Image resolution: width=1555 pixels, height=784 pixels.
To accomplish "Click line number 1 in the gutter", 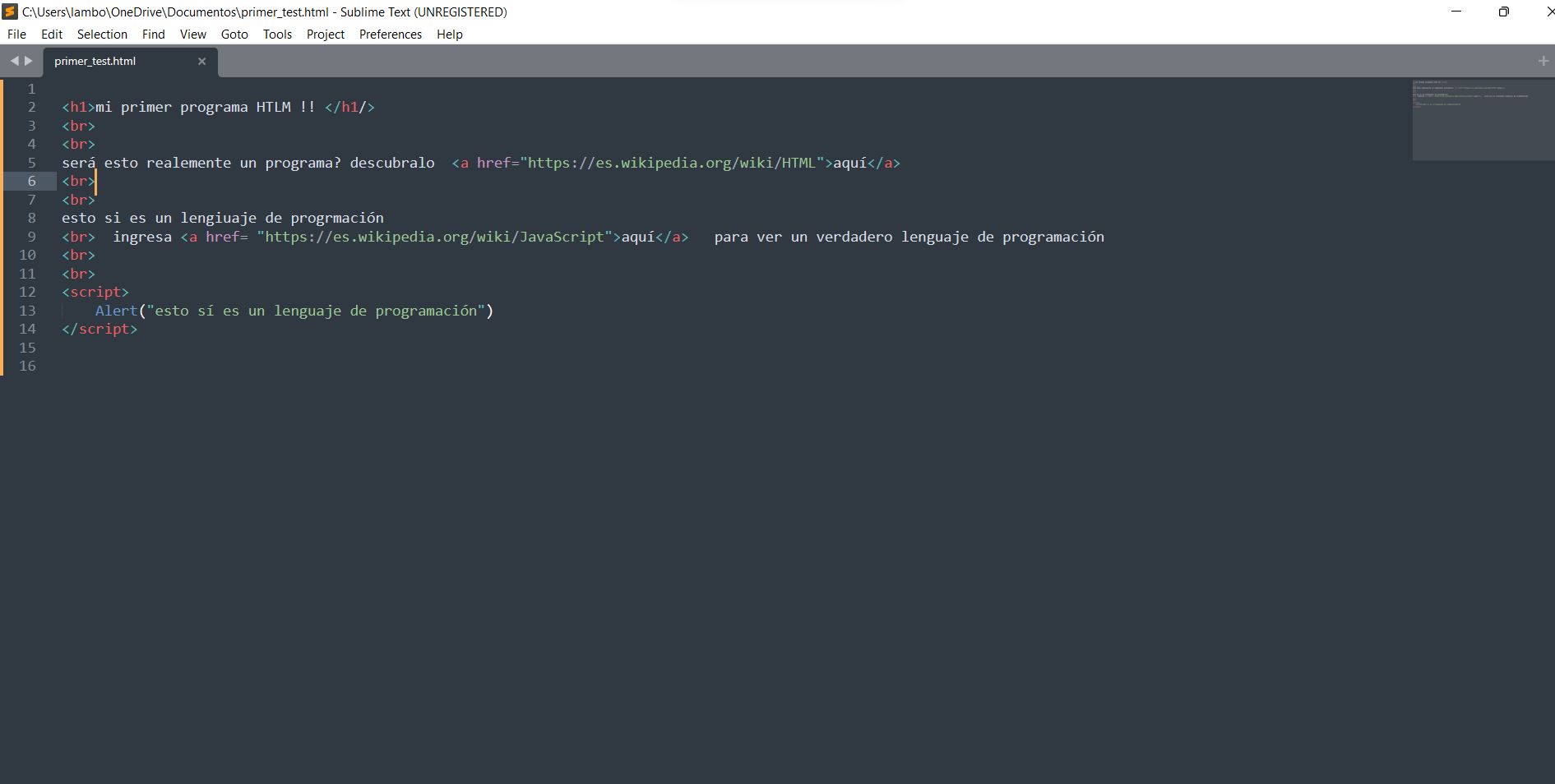I will click(32, 89).
